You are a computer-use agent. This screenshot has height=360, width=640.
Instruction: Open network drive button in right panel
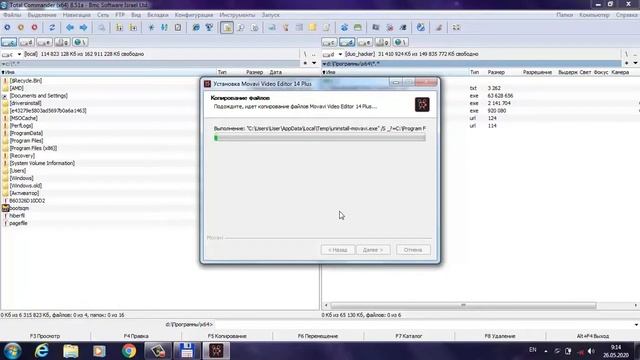(400, 42)
